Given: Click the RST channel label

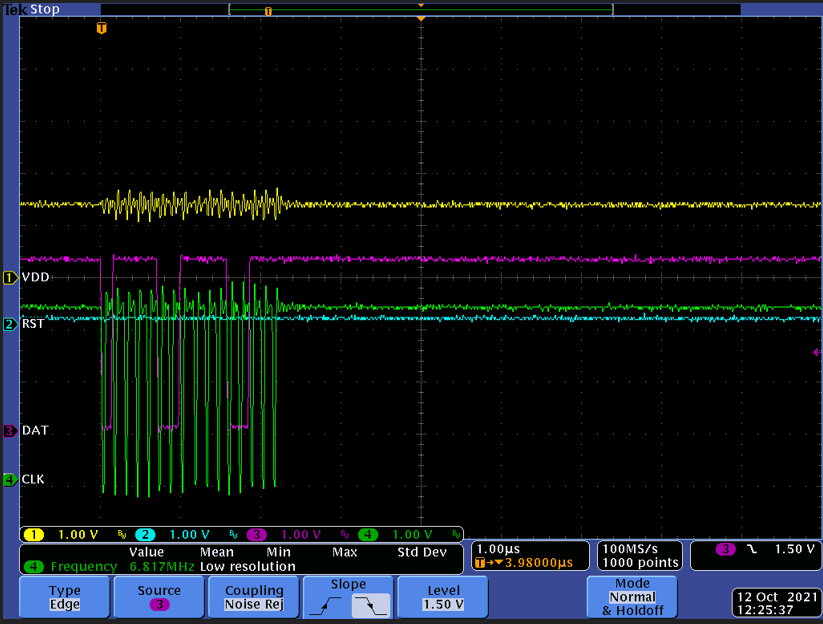Looking at the screenshot, I should coord(33,324).
